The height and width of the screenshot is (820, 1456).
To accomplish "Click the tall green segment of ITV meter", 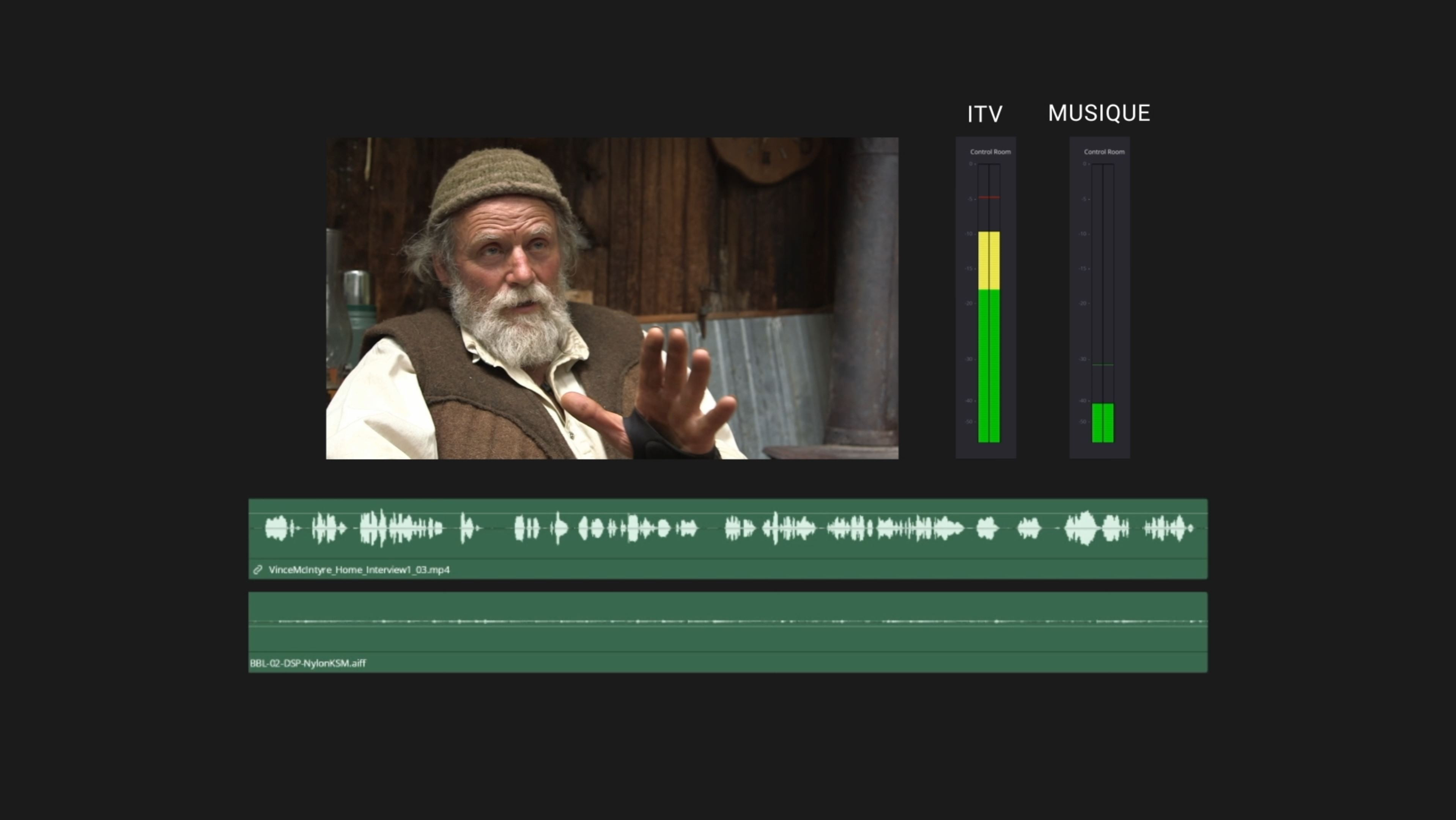I will 989,365.
